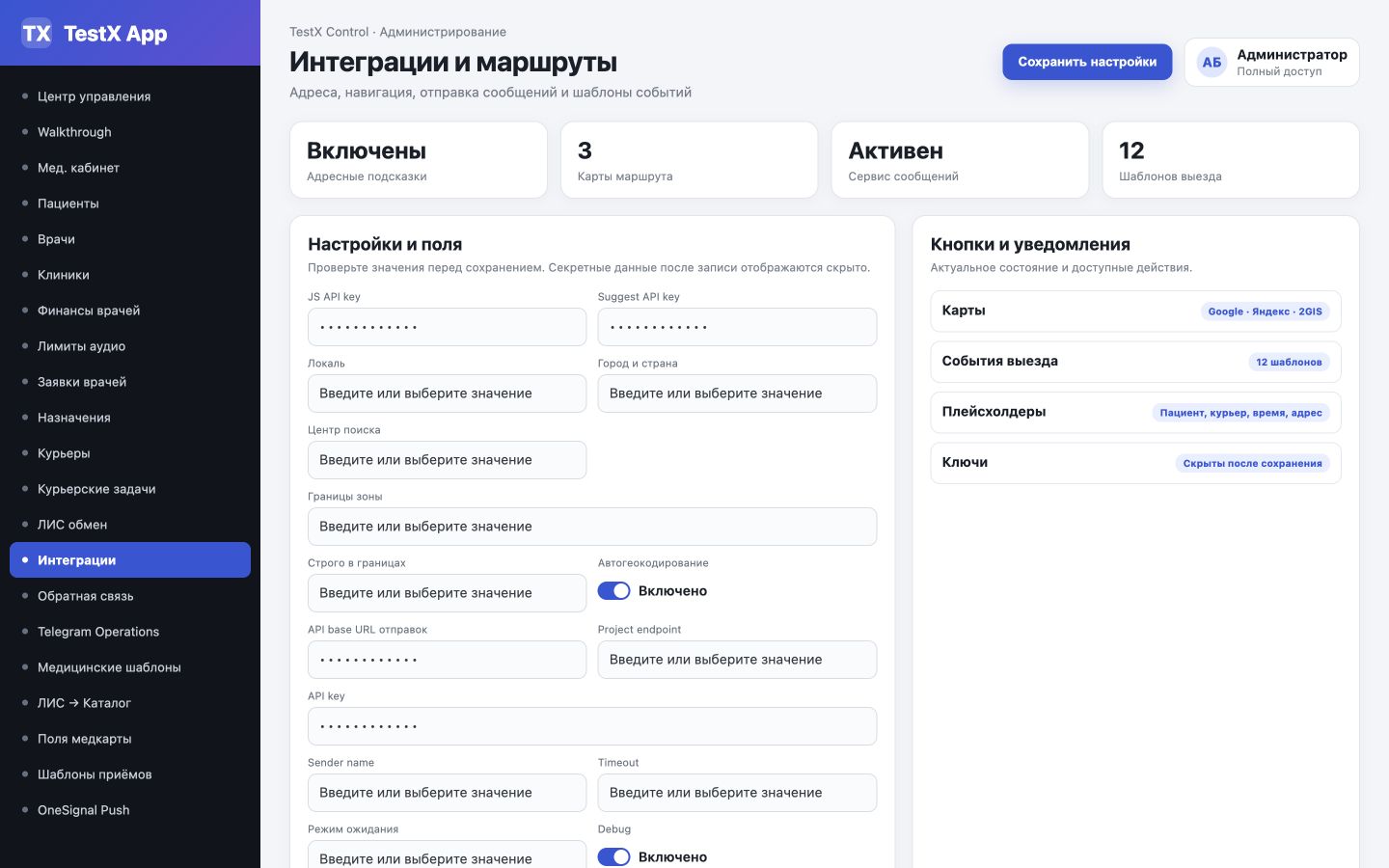Select Поля медкарты in sidebar
Screen dimensions: 1389x868
coord(130,739)
